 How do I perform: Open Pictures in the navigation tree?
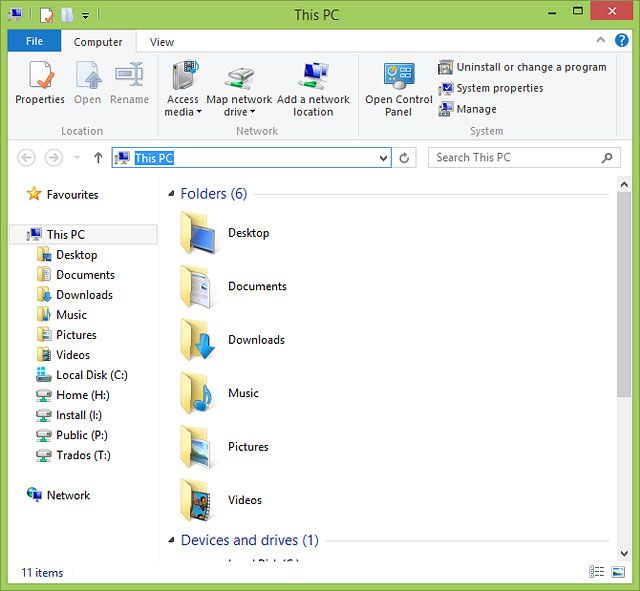[x=67, y=335]
